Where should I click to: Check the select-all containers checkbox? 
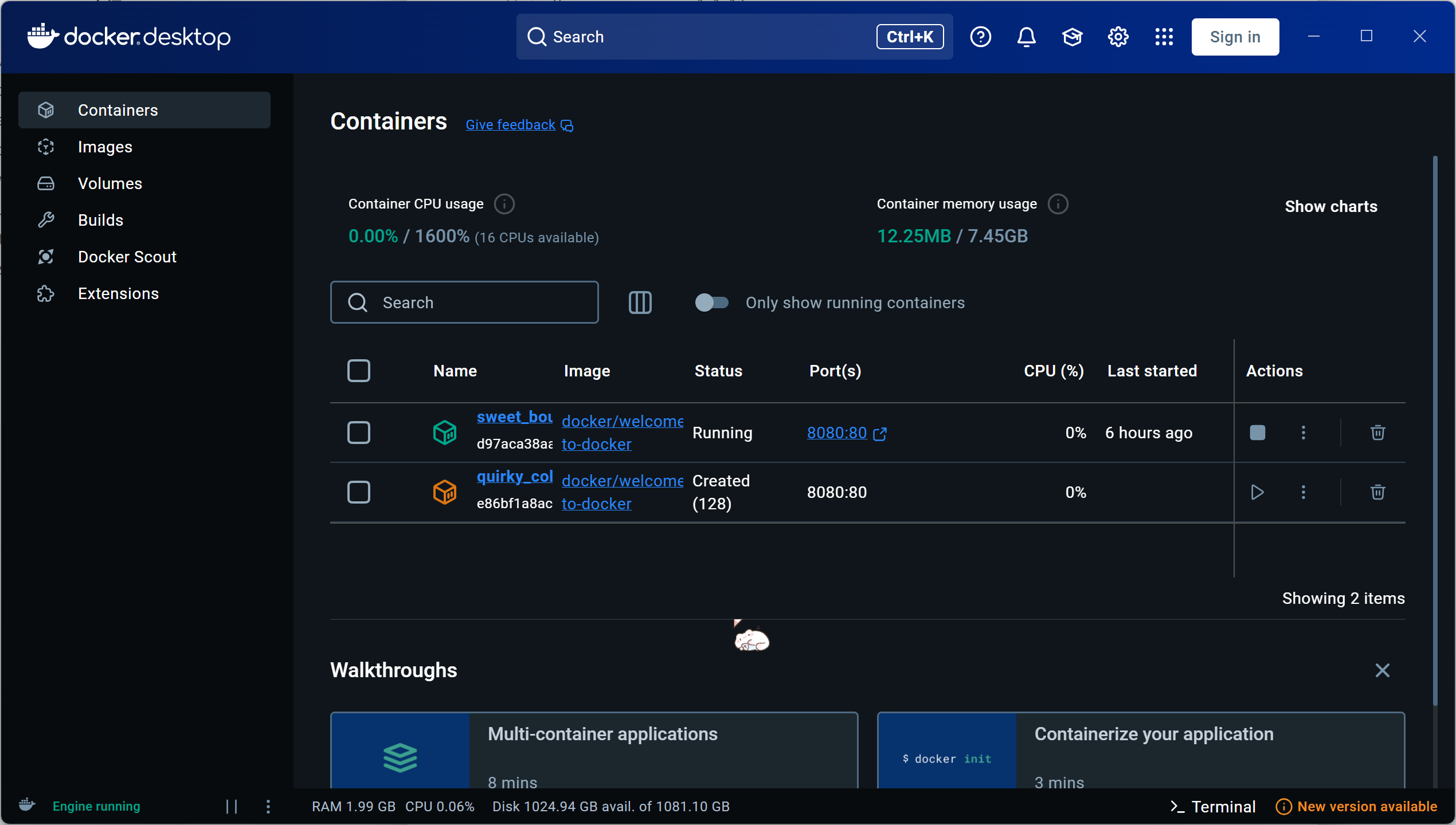(x=359, y=371)
